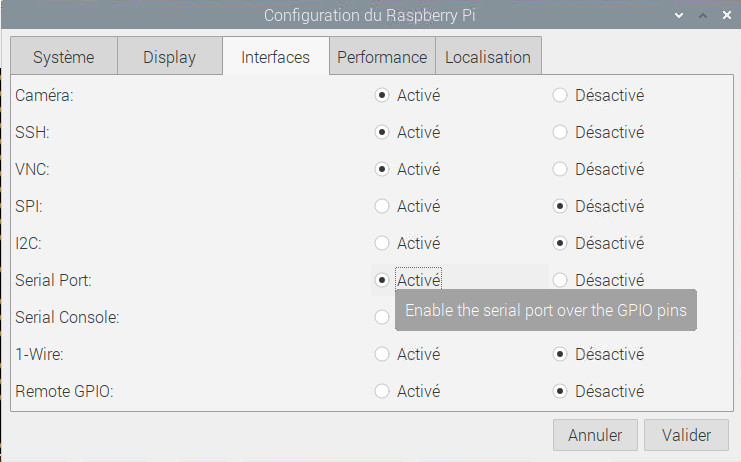Enable Serial Console radio button
Image resolution: width=741 pixels, height=462 pixels.
(x=382, y=317)
